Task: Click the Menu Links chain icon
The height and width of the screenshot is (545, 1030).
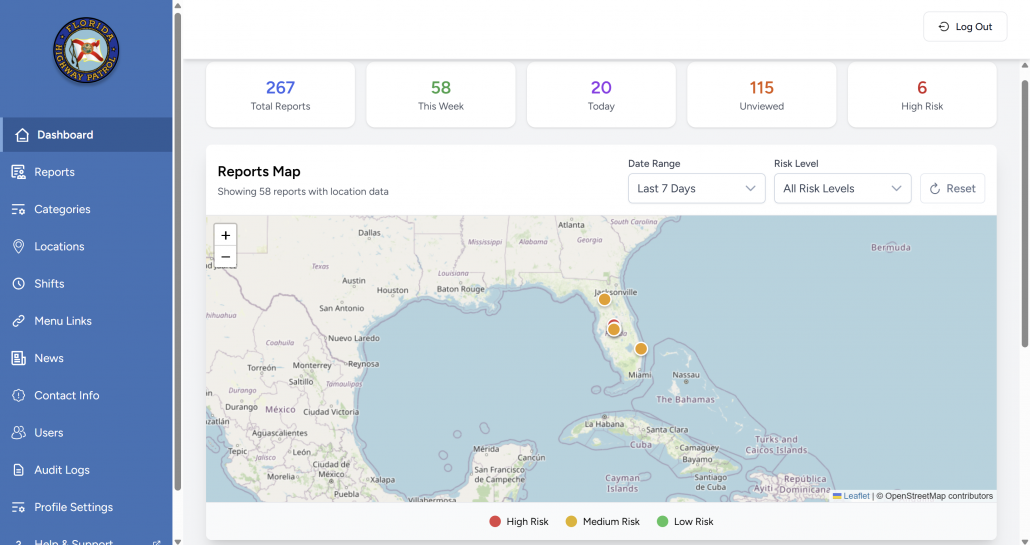Action: (x=18, y=321)
